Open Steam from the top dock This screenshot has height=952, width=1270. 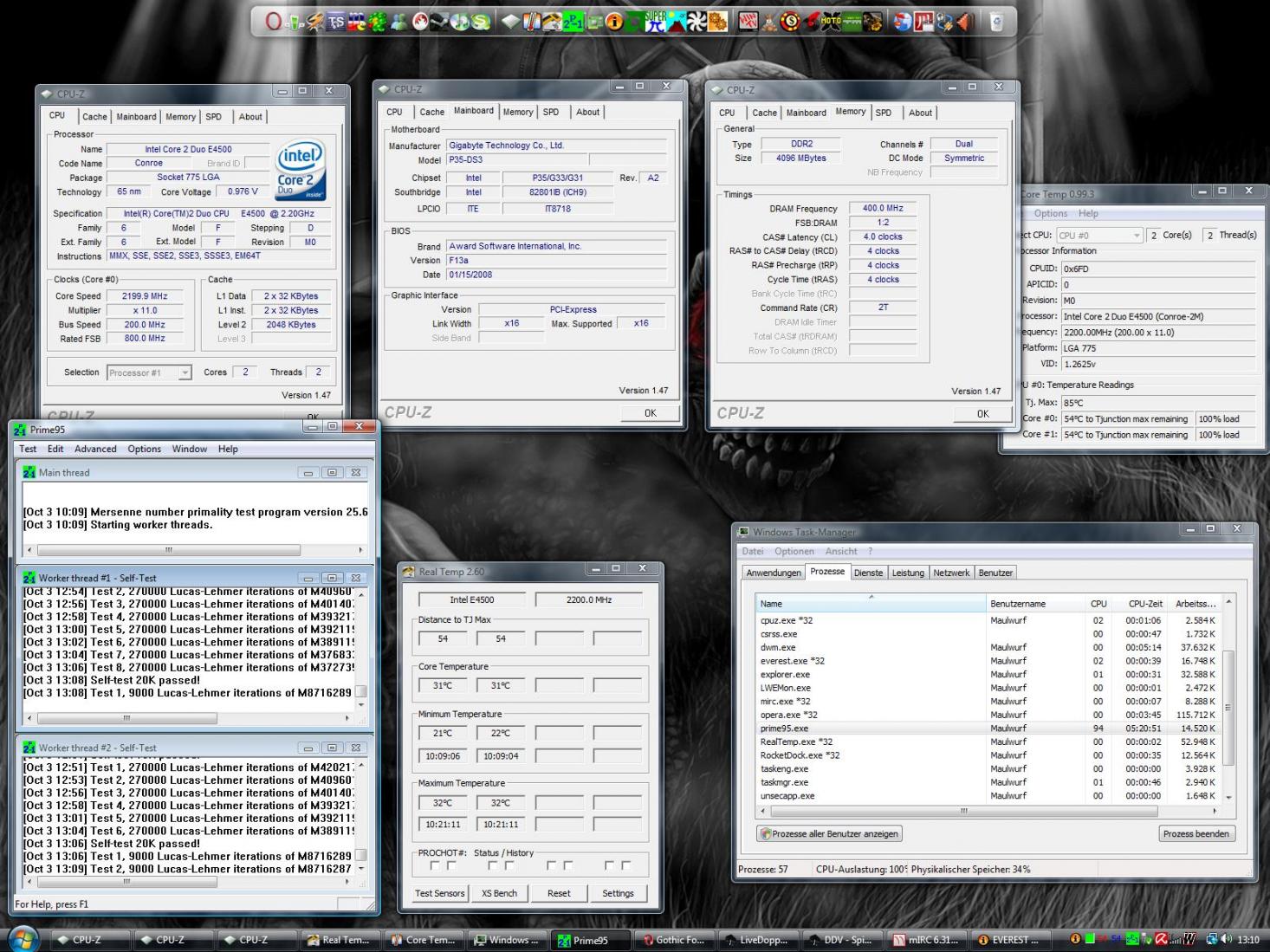click(x=439, y=22)
